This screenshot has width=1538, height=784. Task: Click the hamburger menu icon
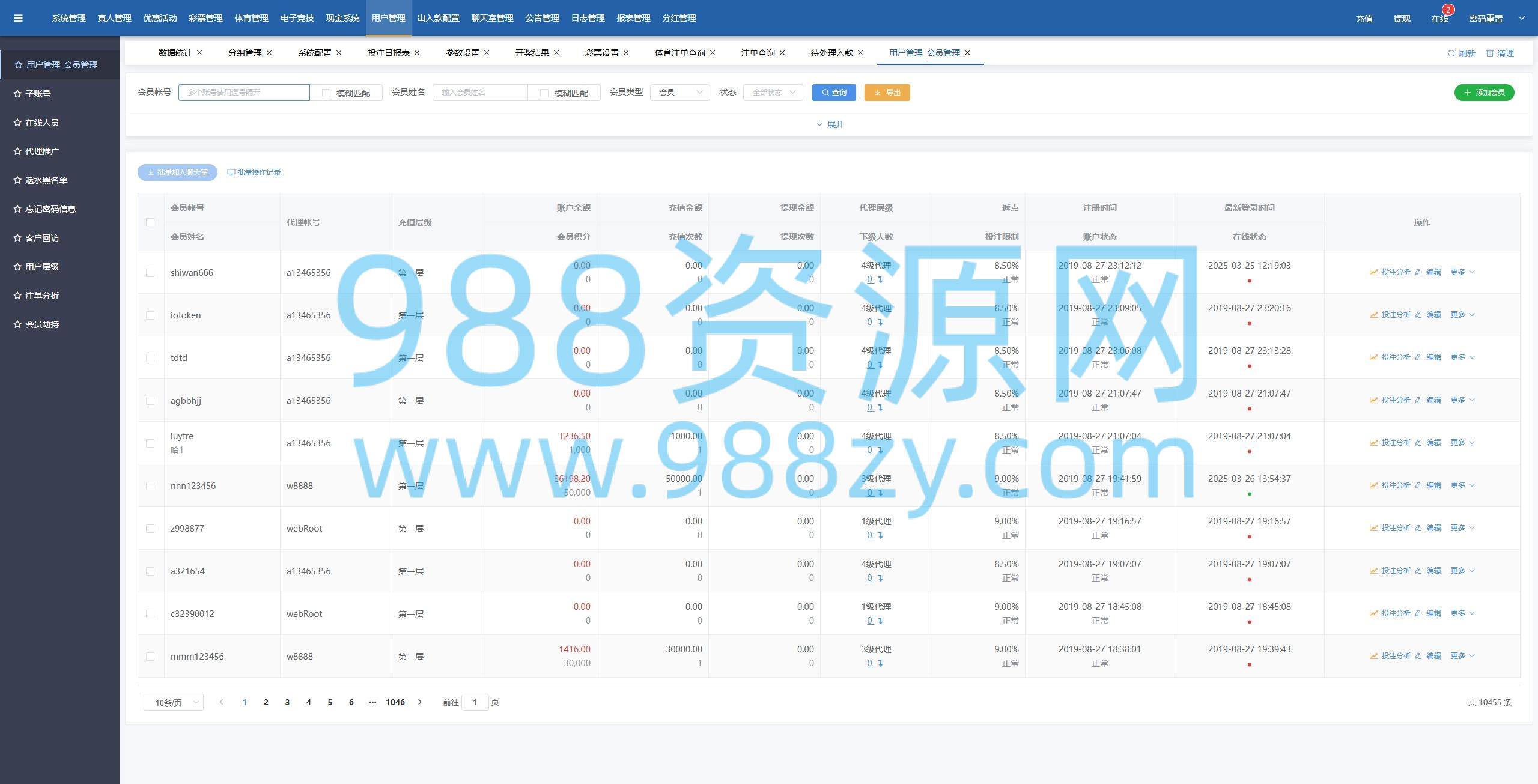[x=18, y=18]
